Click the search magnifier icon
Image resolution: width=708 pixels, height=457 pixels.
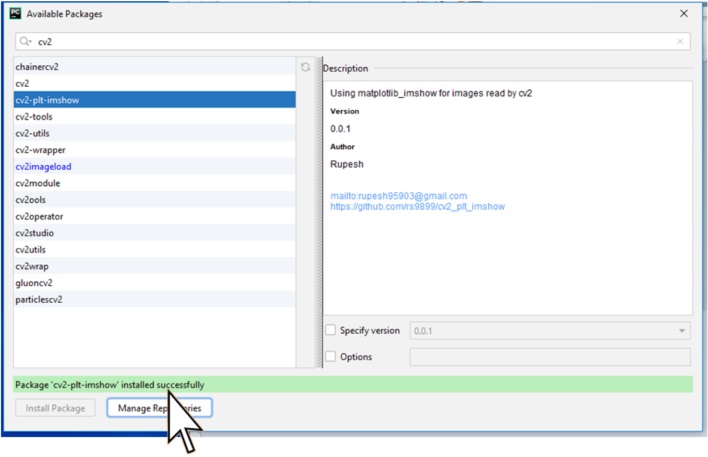point(25,42)
